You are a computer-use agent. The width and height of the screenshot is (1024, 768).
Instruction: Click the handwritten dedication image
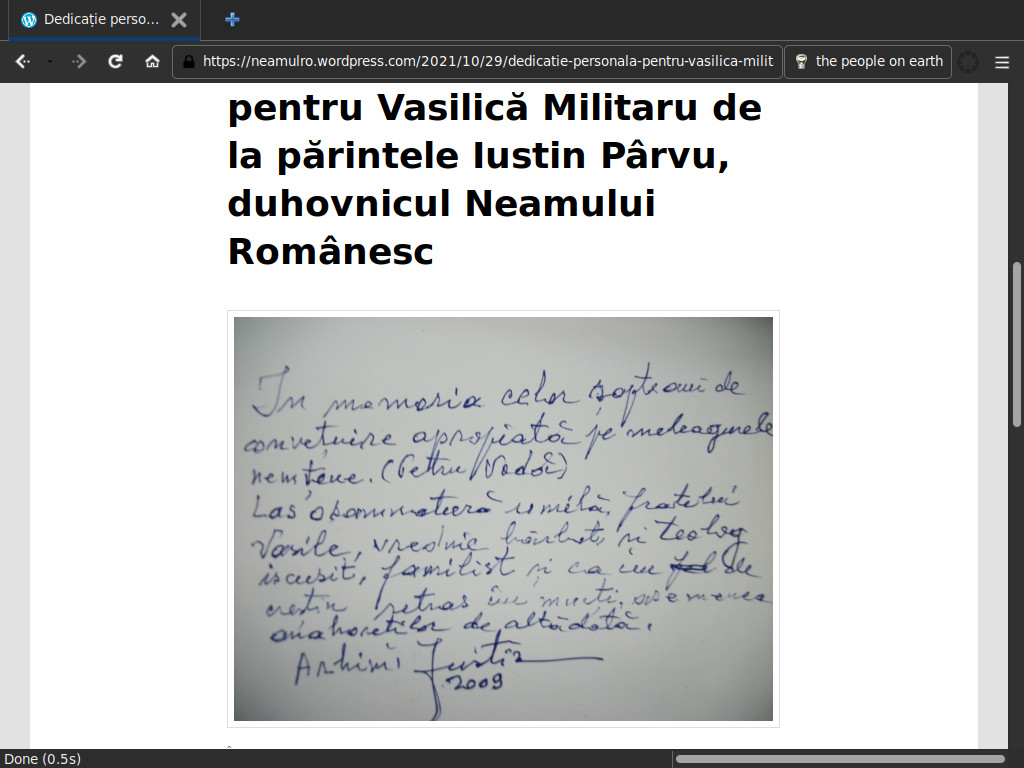pos(503,518)
